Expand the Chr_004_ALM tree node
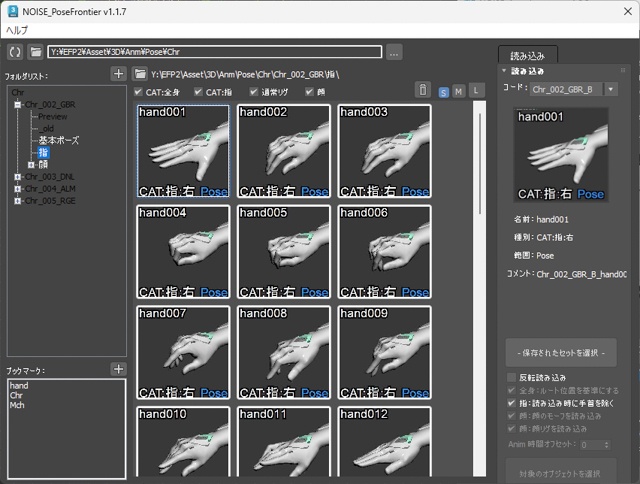 click(x=18, y=189)
